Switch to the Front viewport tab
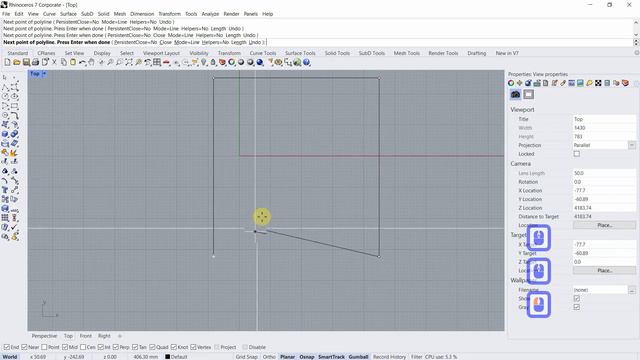Image resolution: width=640 pixels, height=360 pixels. pyautogui.click(x=86, y=336)
